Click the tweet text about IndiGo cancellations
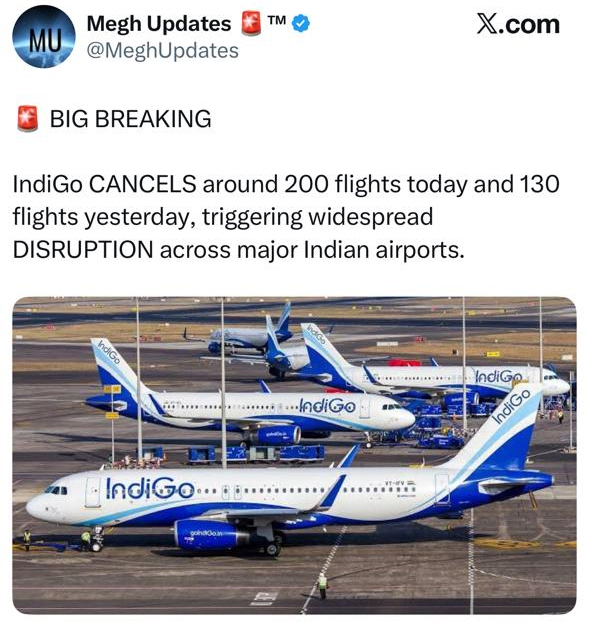The width and height of the screenshot is (589, 631). click(x=286, y=217)
